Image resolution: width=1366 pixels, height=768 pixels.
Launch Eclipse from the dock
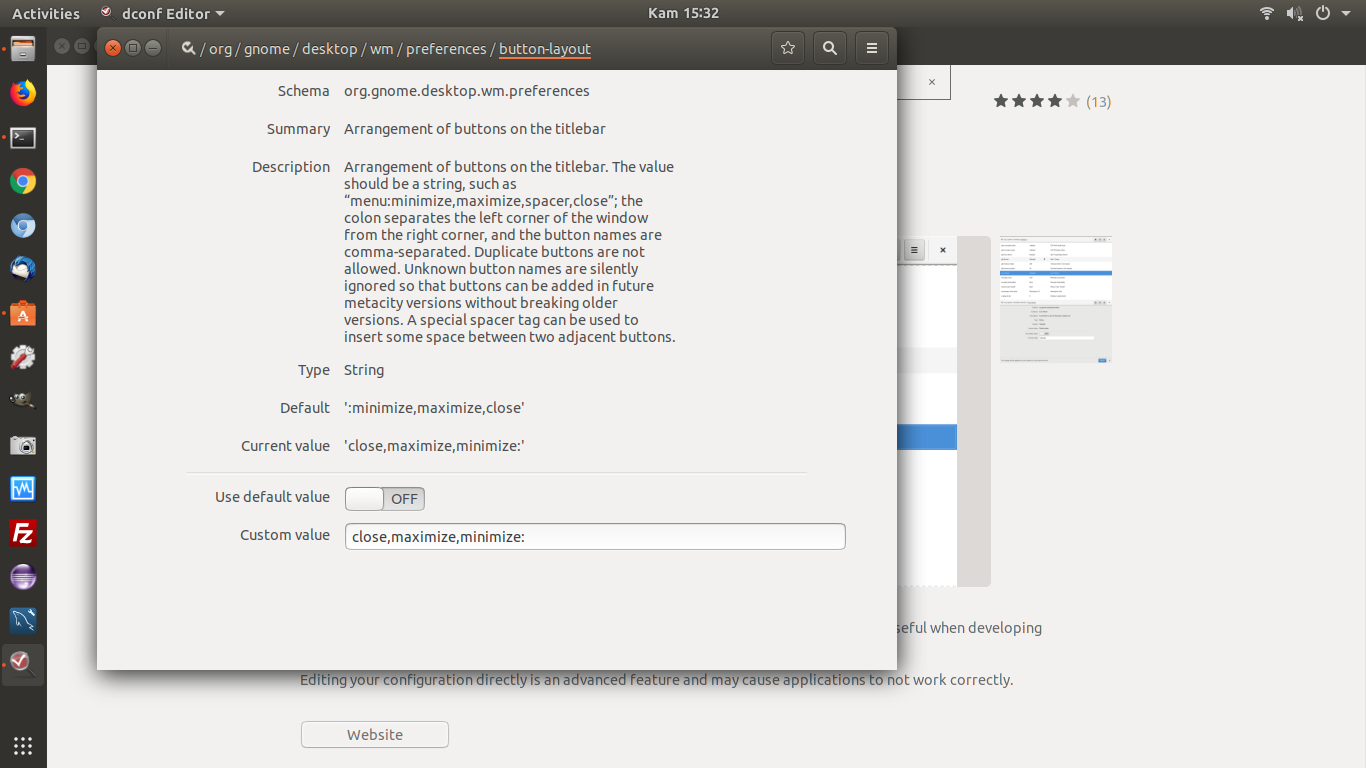point(23,577)
